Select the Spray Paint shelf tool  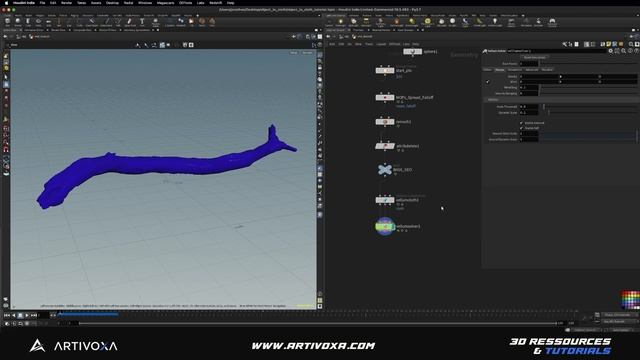coord(130,22)
